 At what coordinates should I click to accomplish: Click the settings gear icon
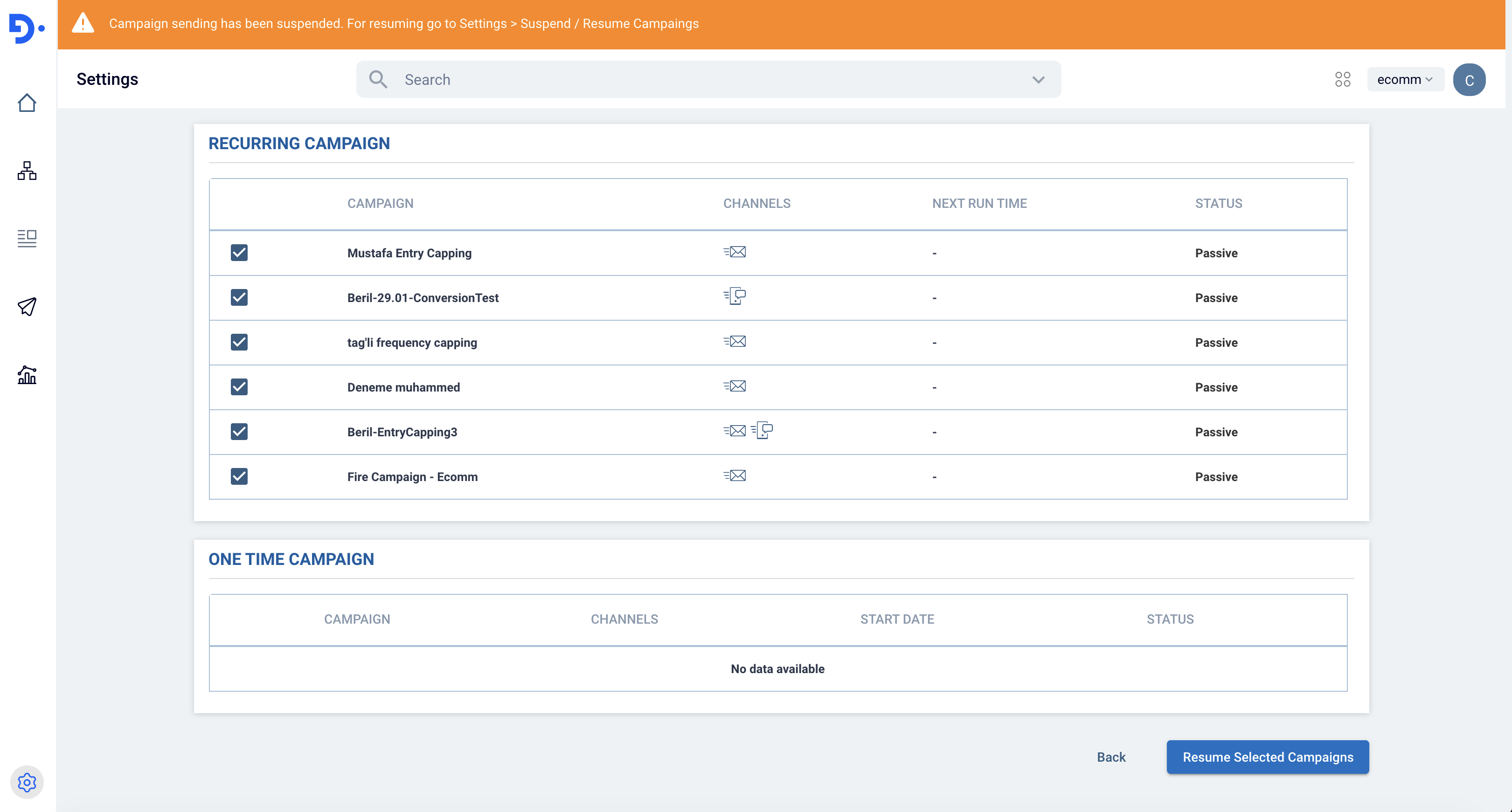27,782
